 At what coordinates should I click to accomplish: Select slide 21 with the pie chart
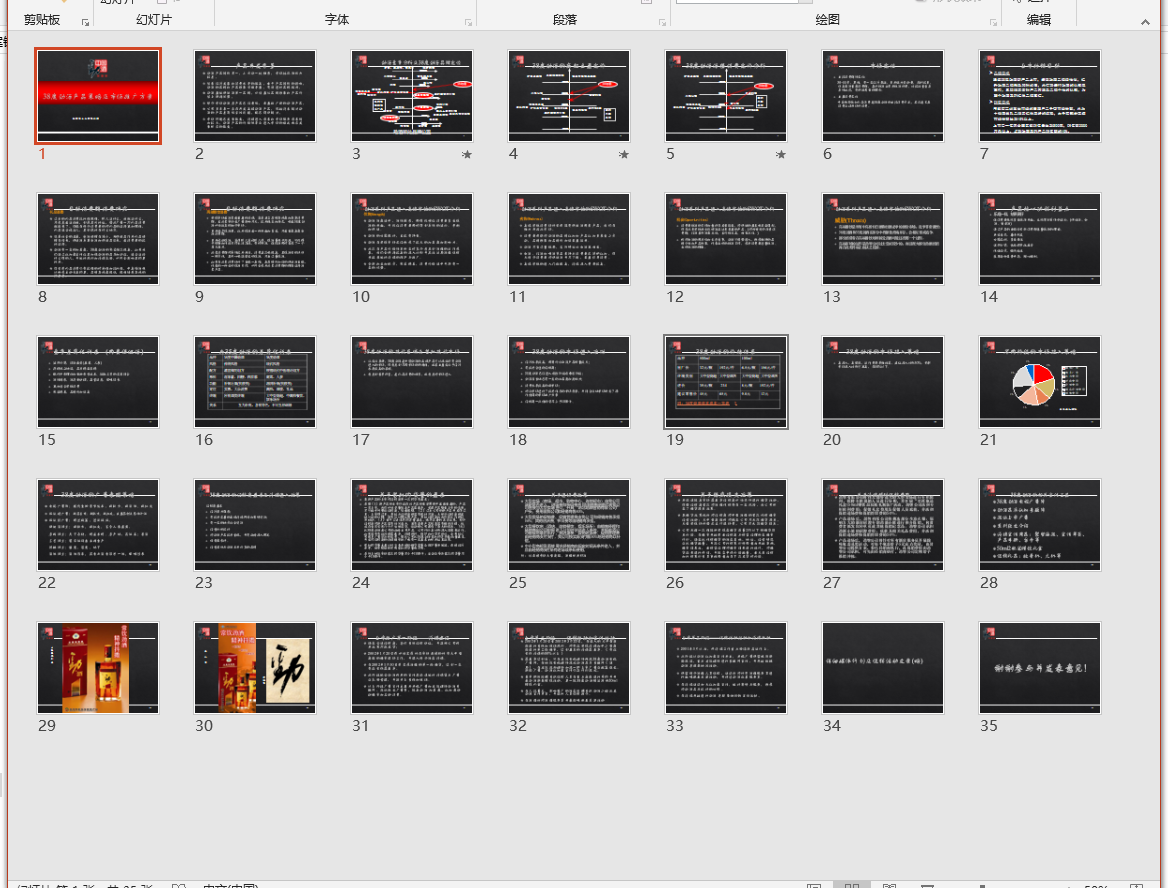click(1040, 382)
